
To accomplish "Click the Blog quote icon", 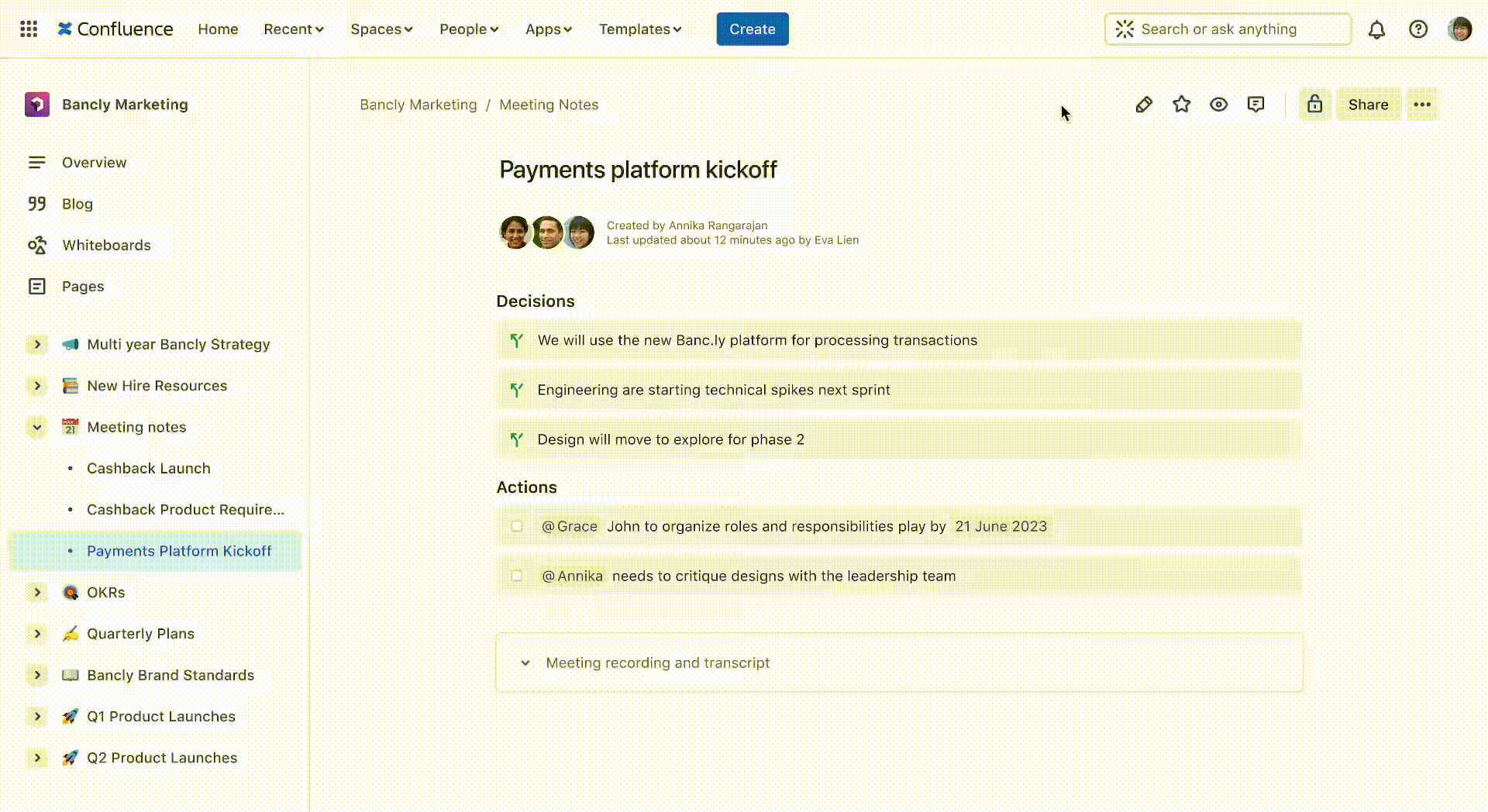I will [x=36, y=204].
